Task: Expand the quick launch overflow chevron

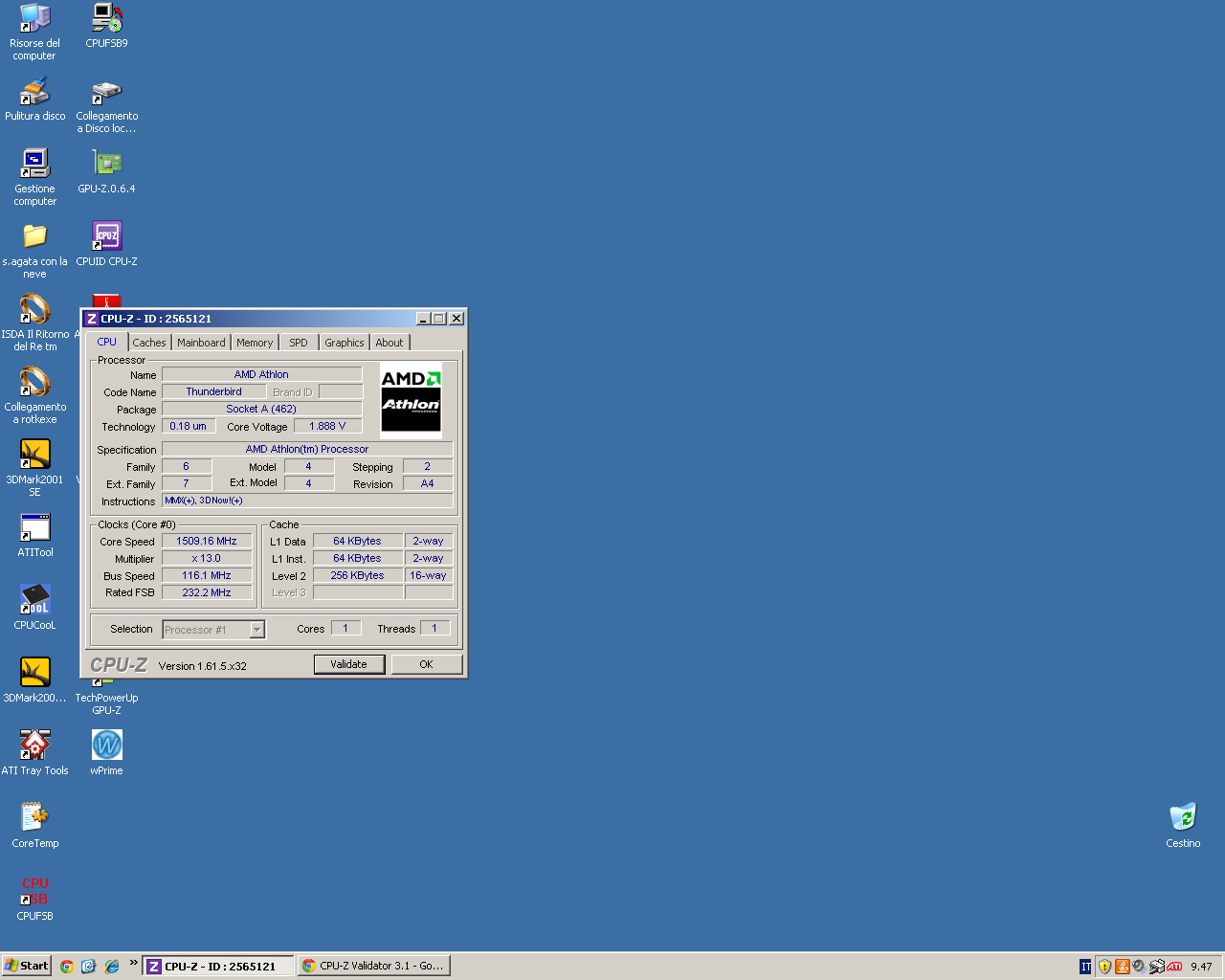Action: coord(133,963)
